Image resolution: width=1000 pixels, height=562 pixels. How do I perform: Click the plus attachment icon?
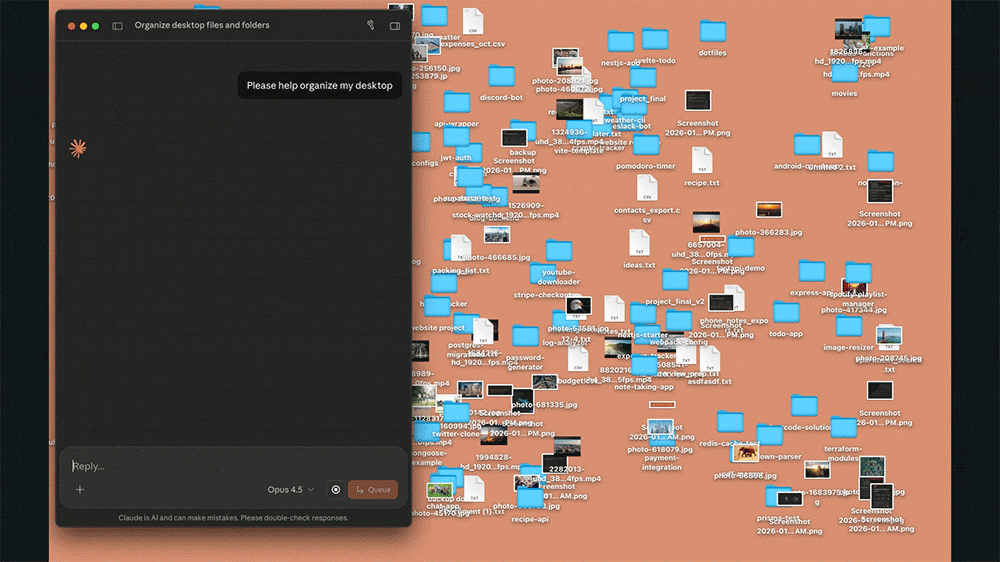[x=80, y=490]
